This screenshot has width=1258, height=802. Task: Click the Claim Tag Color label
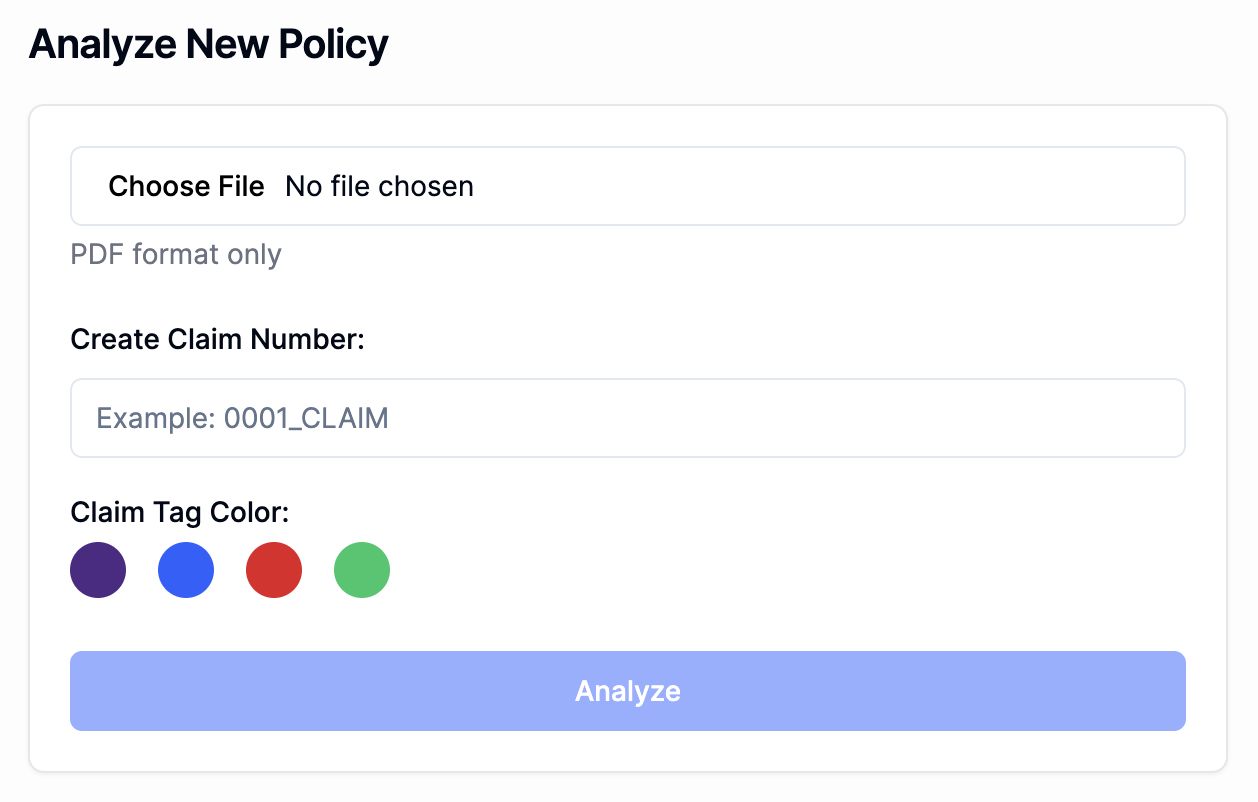click(180, 511)
